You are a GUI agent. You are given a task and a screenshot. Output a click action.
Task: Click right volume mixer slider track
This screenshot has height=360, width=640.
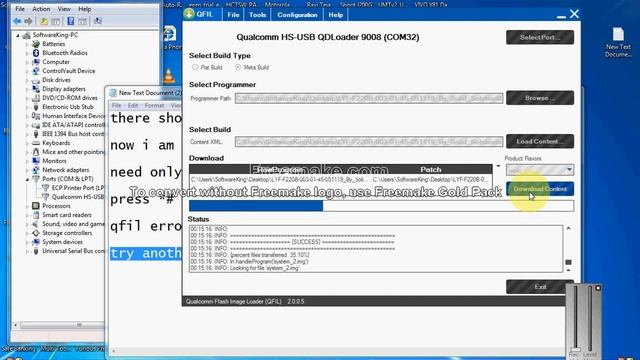(x=590, y=317)
